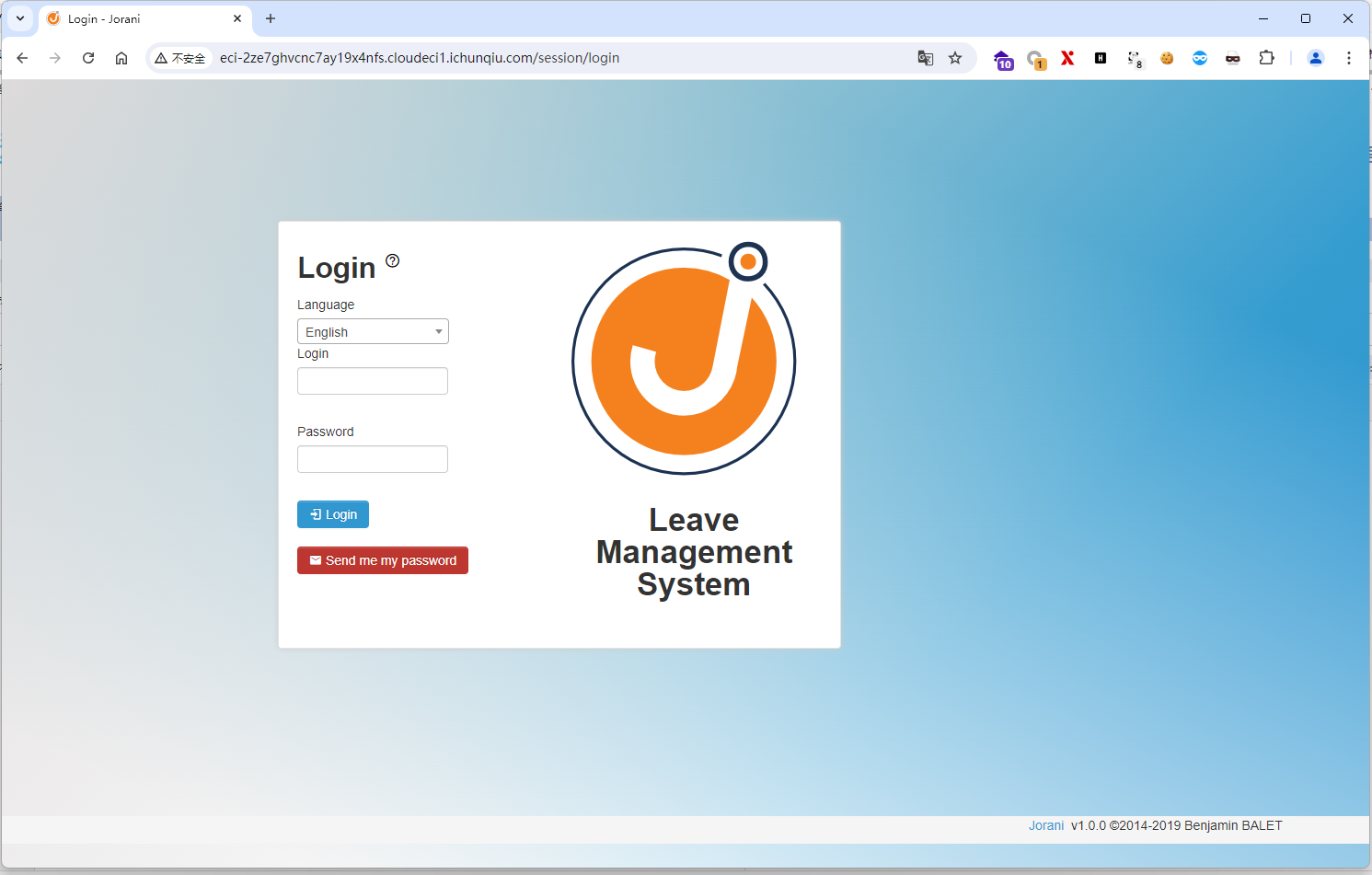Open the Jorani link in footer

coord(1046,825)
